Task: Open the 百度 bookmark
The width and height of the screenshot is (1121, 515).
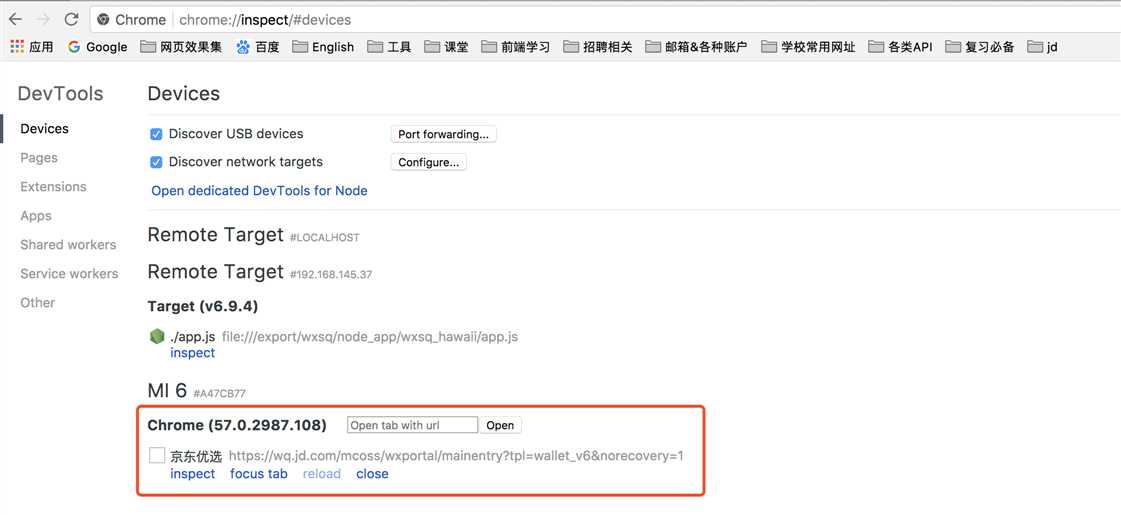Action: 258,47
